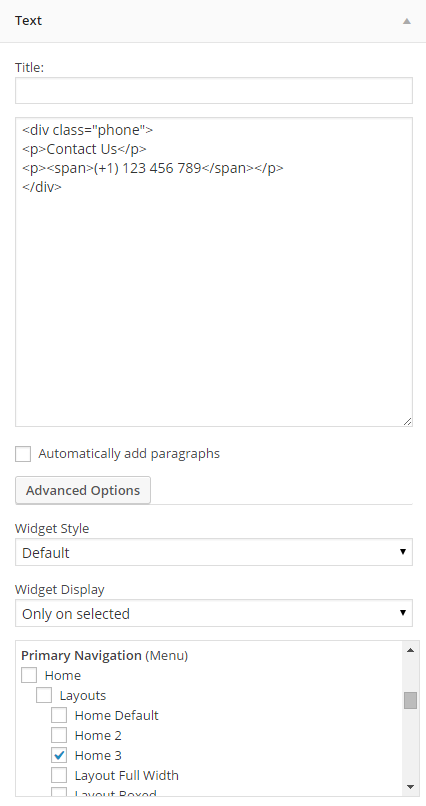426x806 pixels.
Task: Open the Widget Style dropdown
Action: pos(214,553)
